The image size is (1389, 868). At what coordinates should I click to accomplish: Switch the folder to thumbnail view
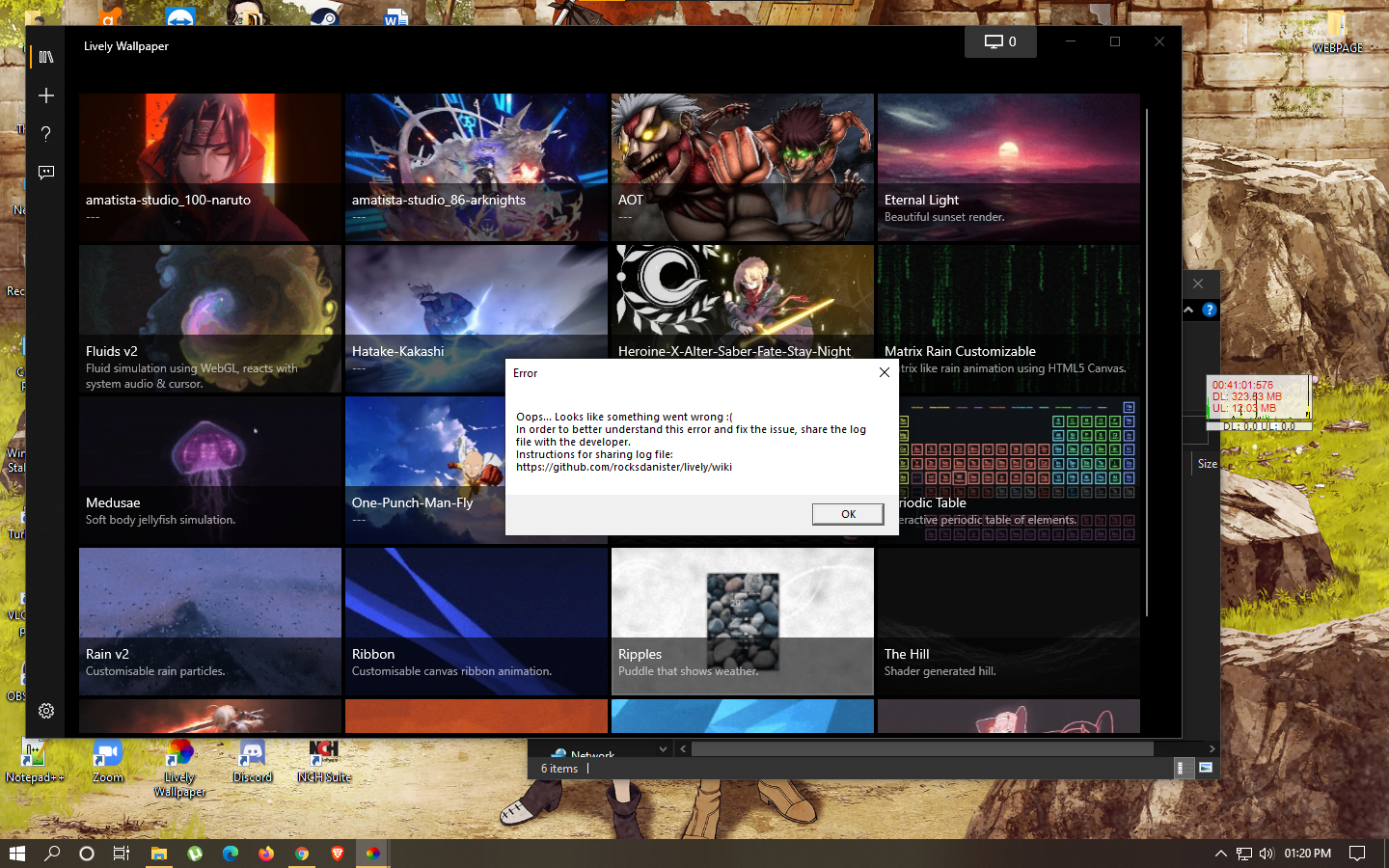coord(1205,768)
